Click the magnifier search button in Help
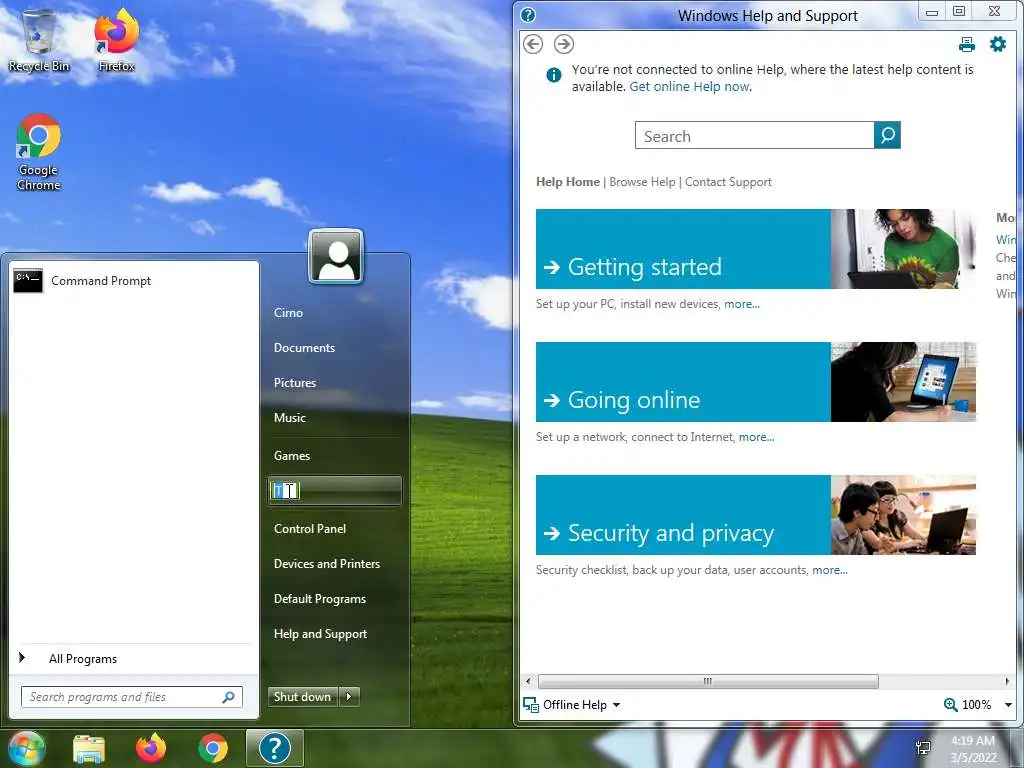 coord(887,135)
